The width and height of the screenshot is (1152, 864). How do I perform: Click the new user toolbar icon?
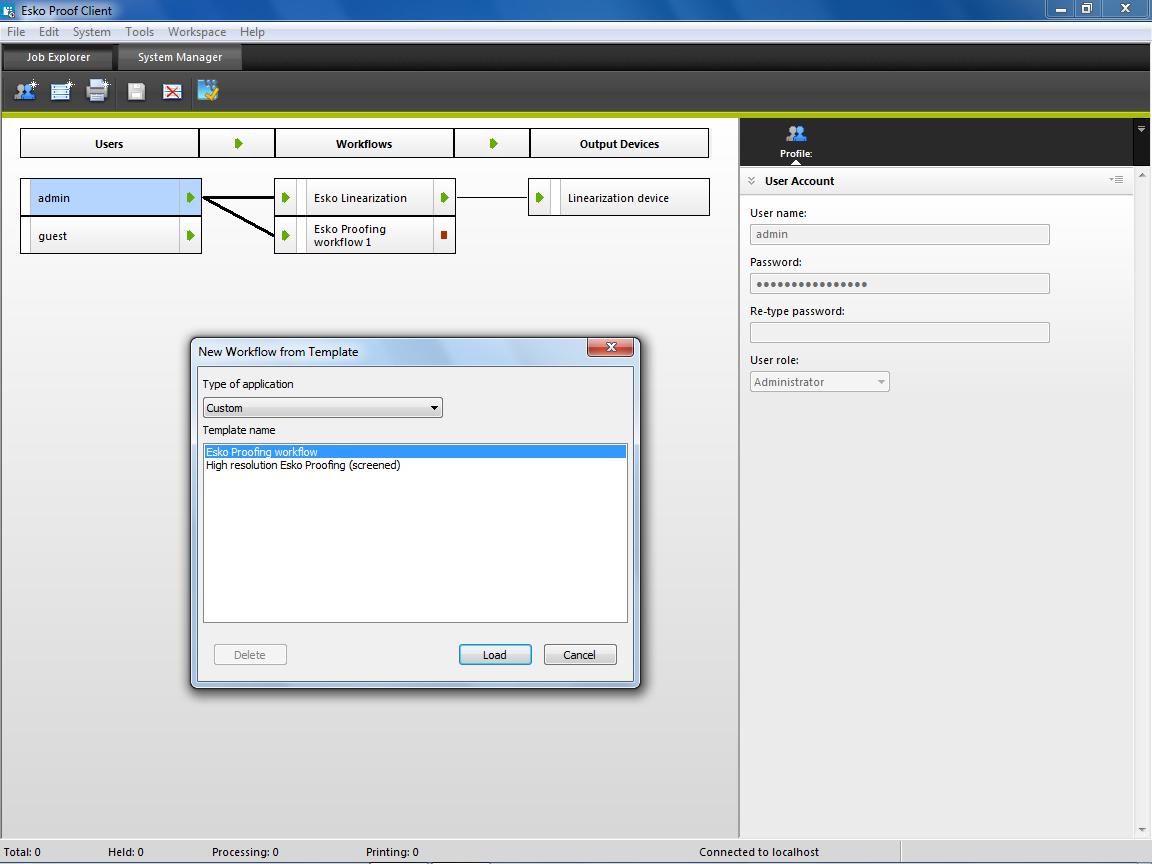click(x=26, y=91)
